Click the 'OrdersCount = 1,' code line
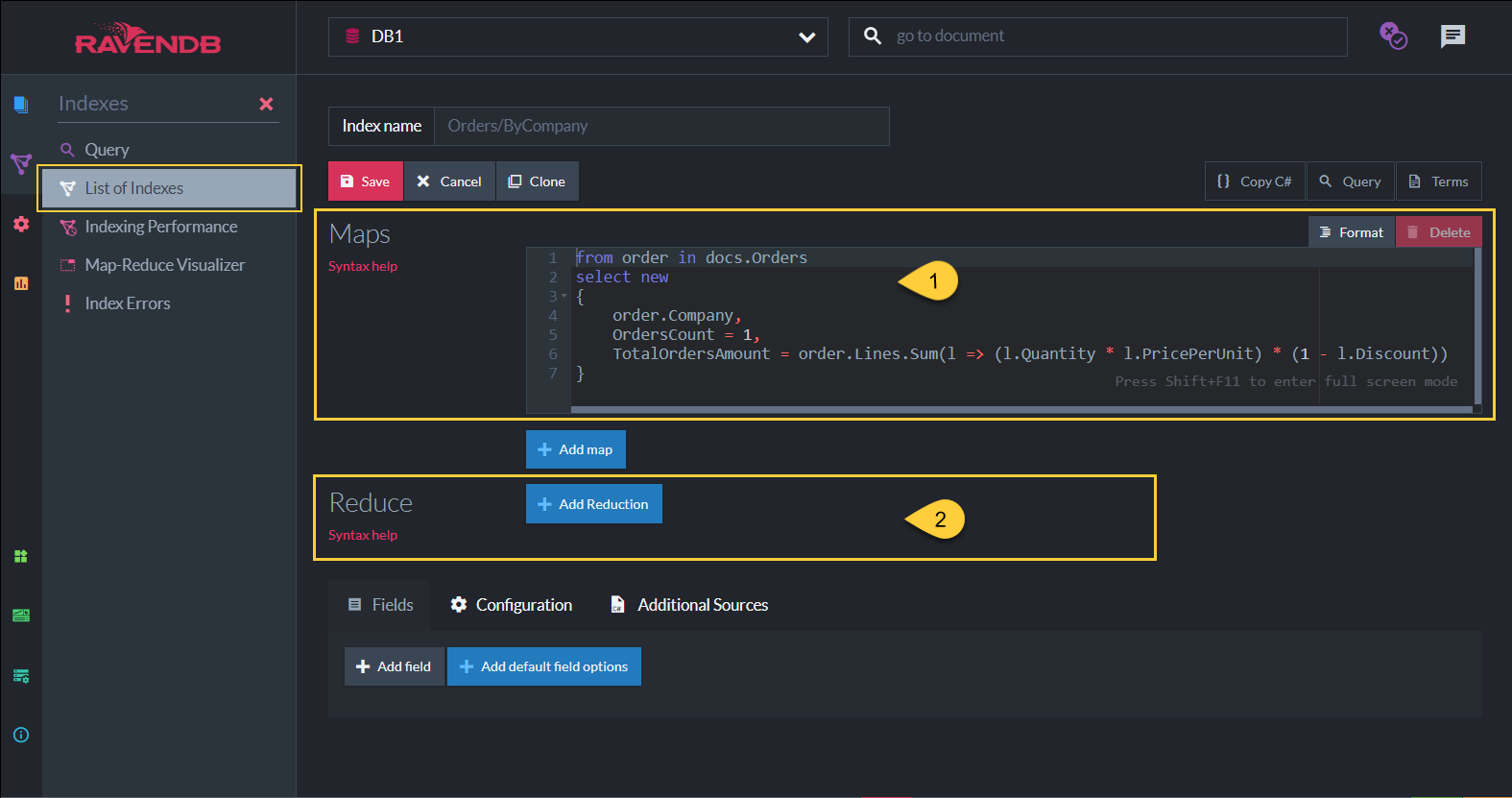1512x798 pixels. tap(686, 334)
